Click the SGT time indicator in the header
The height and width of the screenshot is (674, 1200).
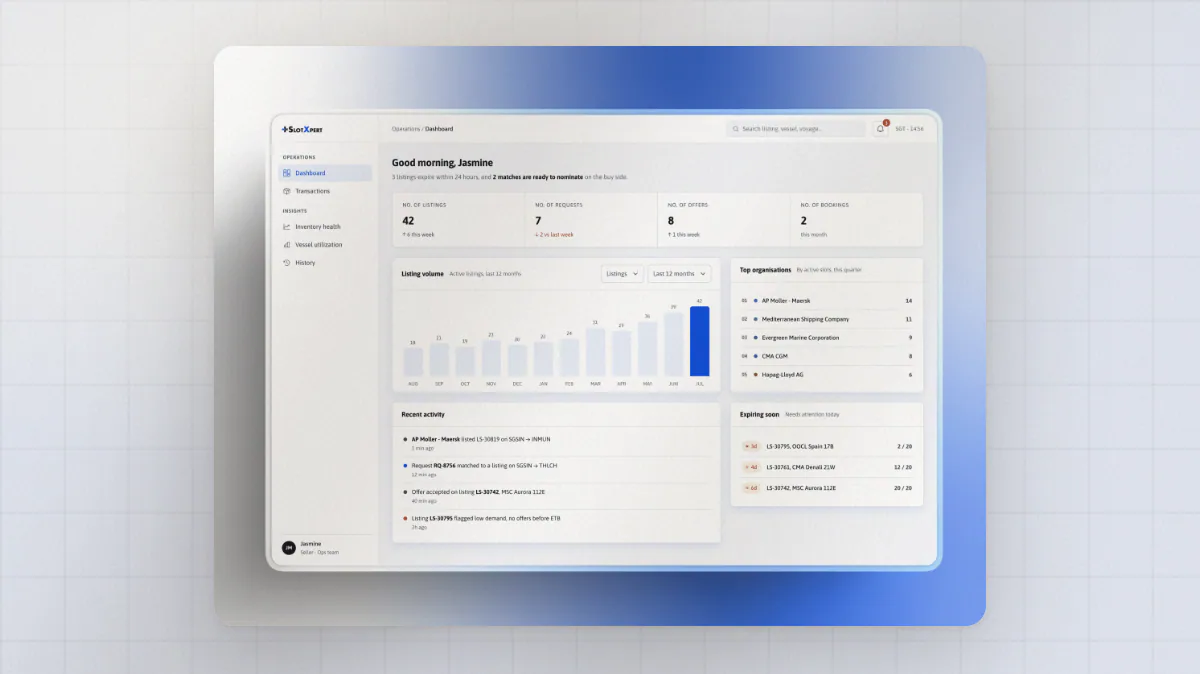[909, 129]
